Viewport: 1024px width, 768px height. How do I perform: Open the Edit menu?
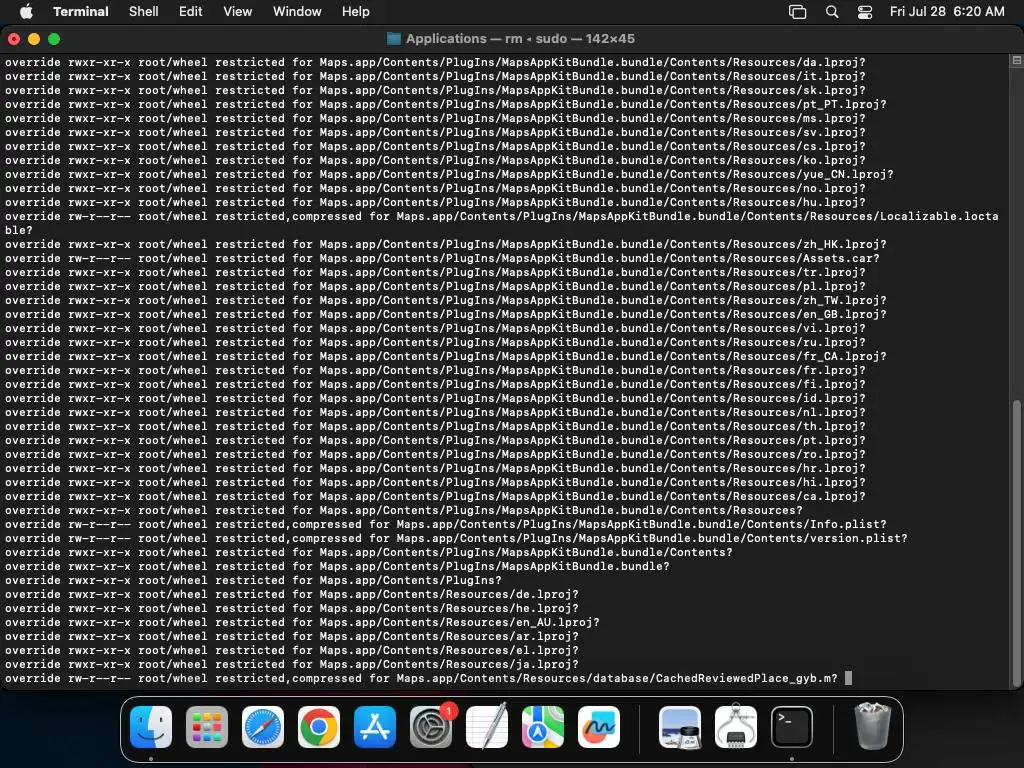(x=190, y=11)
